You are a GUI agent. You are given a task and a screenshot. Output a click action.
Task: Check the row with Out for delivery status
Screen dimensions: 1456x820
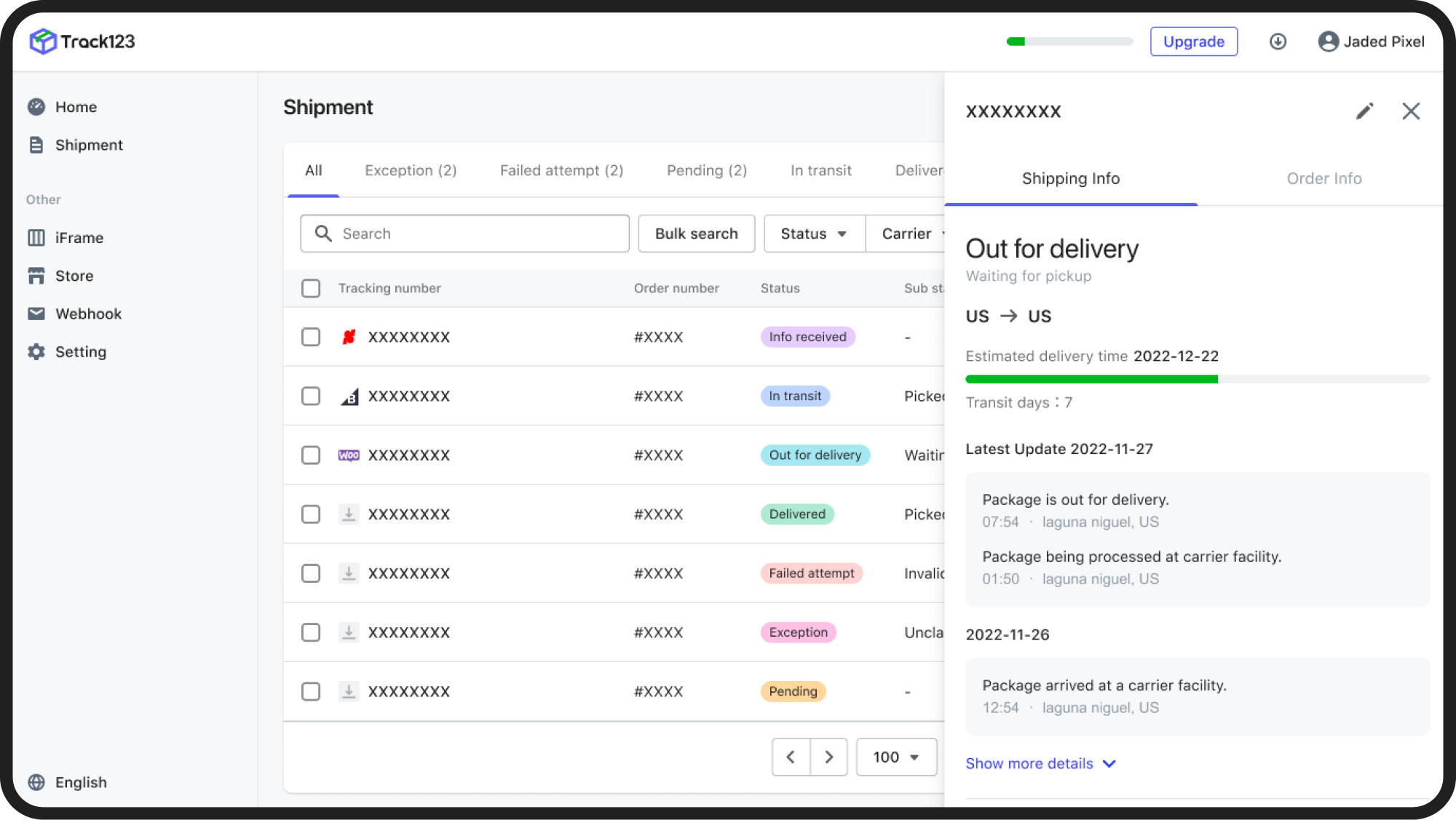click(311, 455)
